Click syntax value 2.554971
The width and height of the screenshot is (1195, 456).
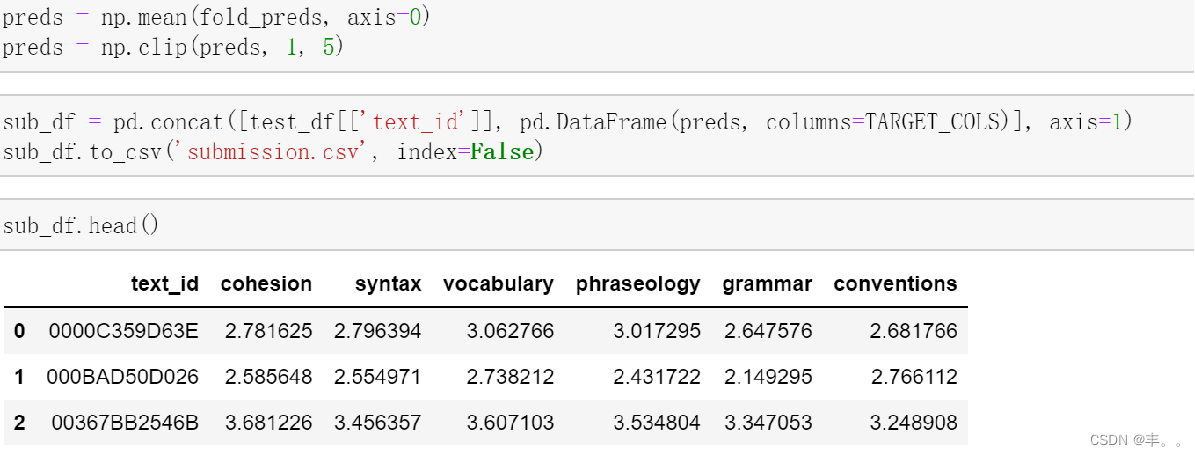[x=378, y=377]
